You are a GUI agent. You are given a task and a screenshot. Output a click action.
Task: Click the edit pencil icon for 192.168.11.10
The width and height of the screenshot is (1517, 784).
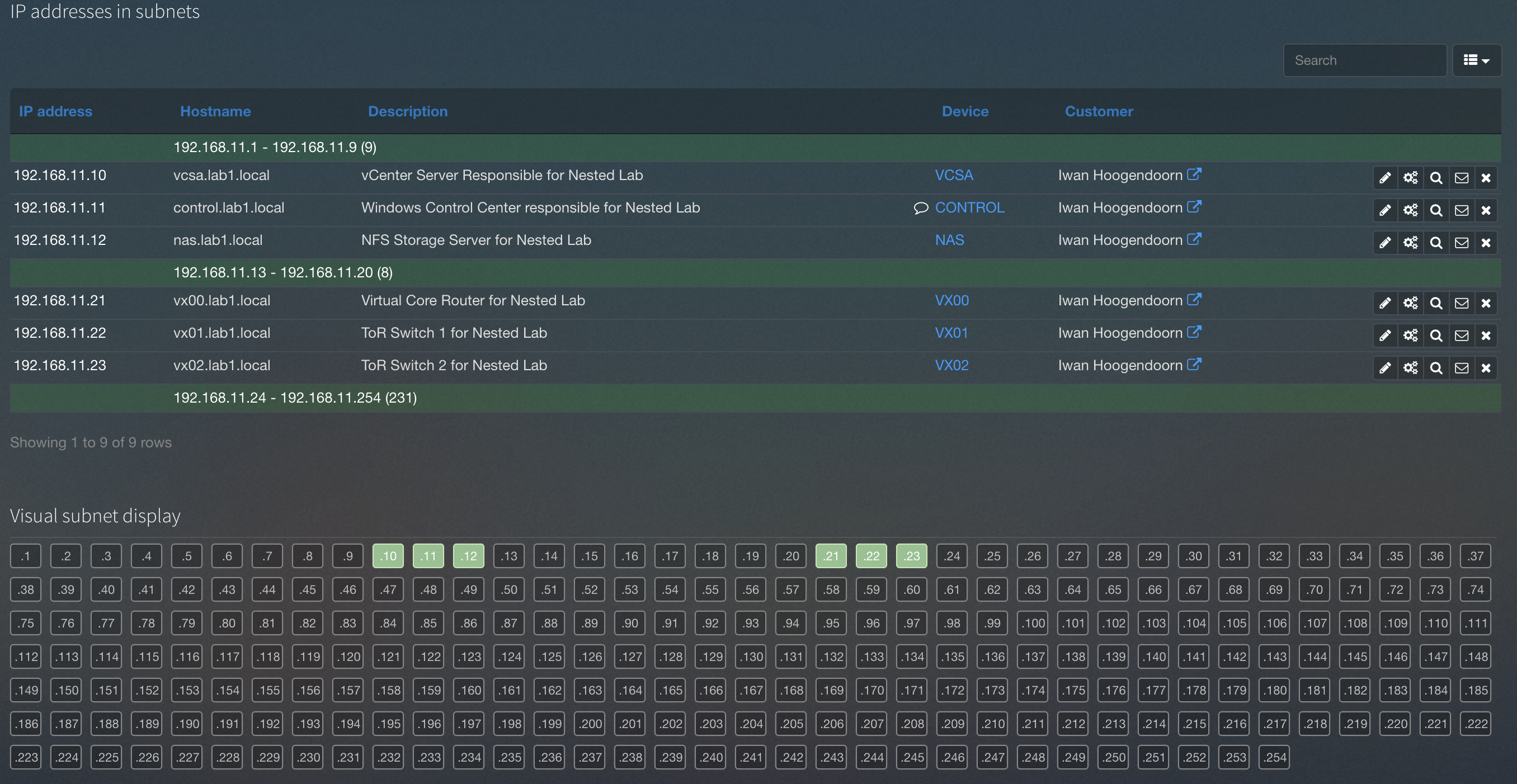point(1384,178)
